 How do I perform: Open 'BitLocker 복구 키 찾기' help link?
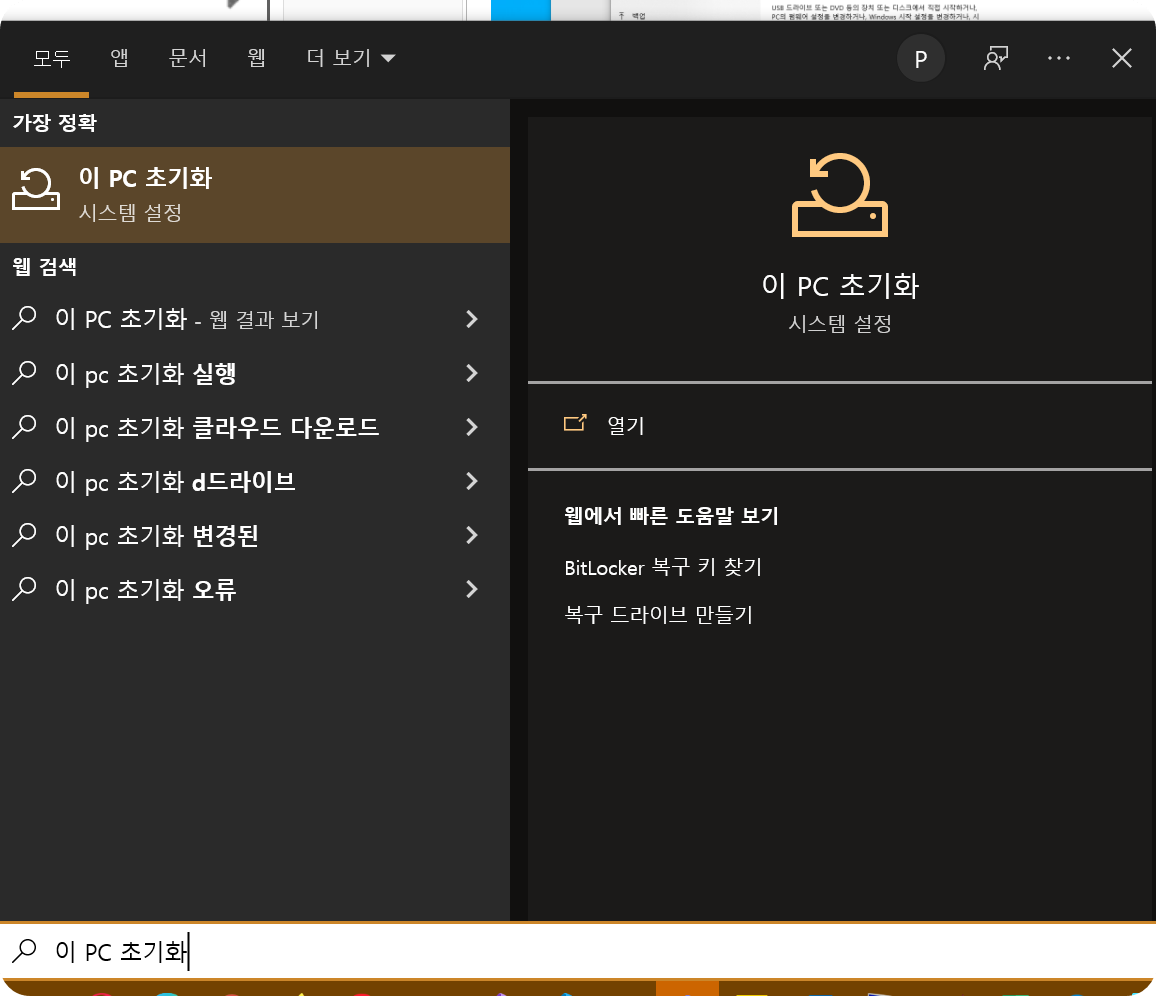pos(663,567)
